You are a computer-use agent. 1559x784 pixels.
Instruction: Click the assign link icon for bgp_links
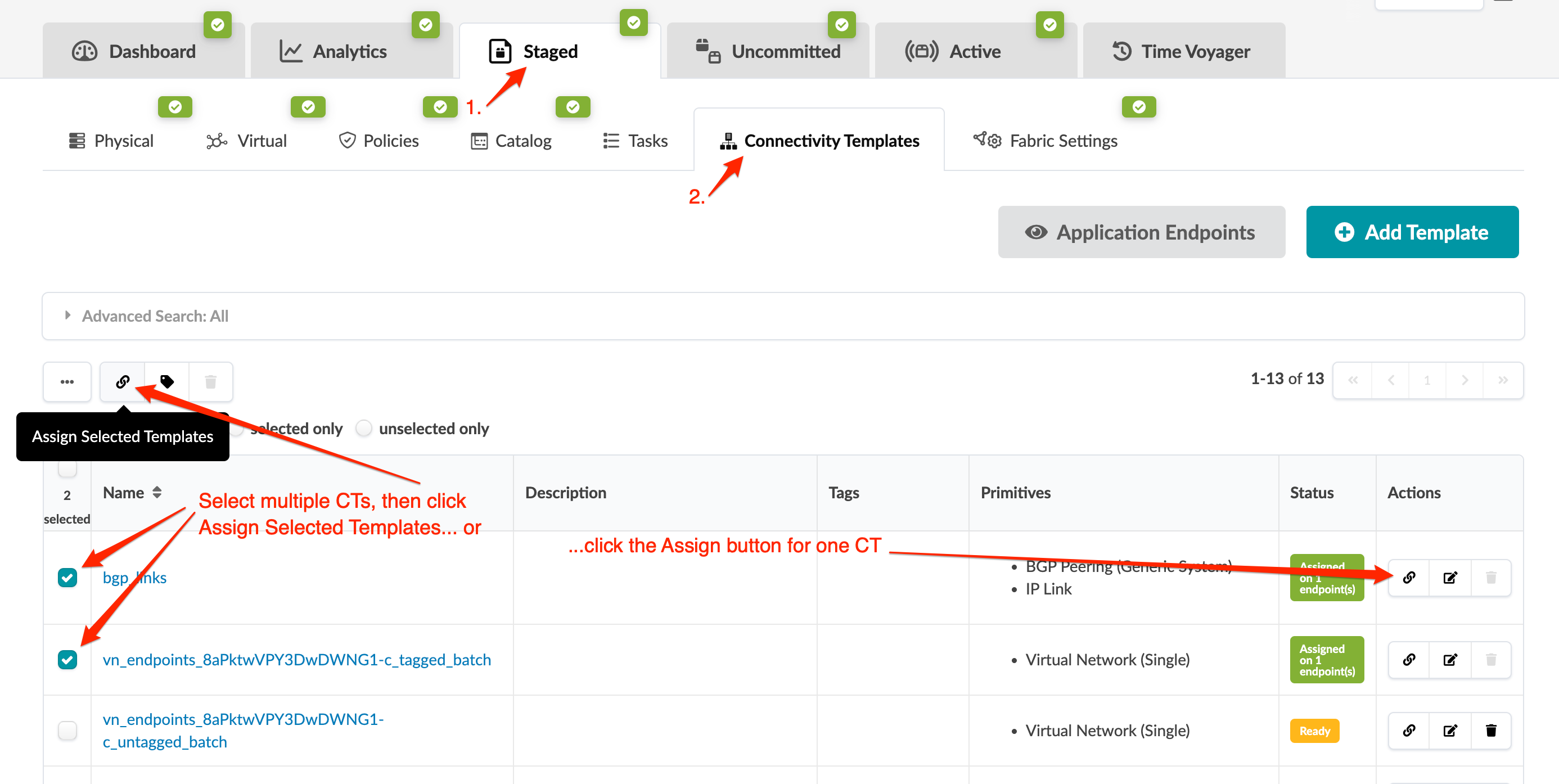1409,578
